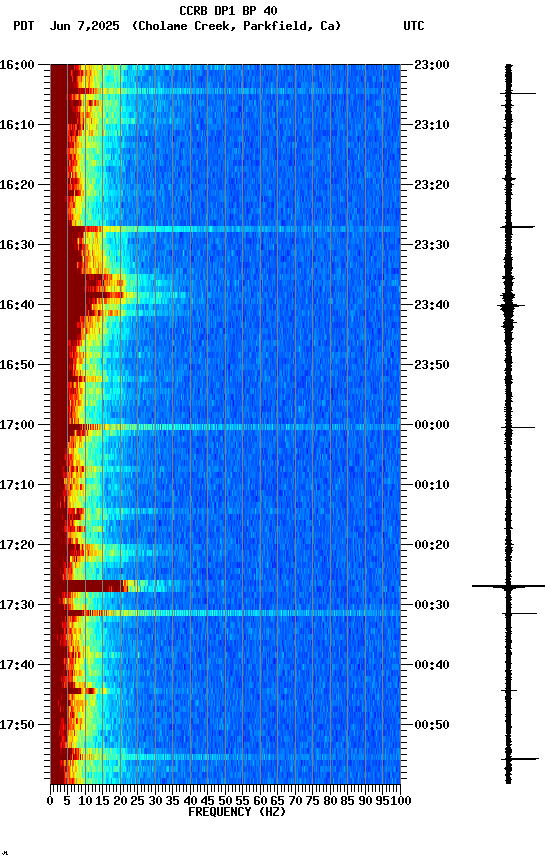Image resolution: width=552 pixels, height=864 pixels.
Task: Click the 100 Hz frequency tick label
Action: 401,801
